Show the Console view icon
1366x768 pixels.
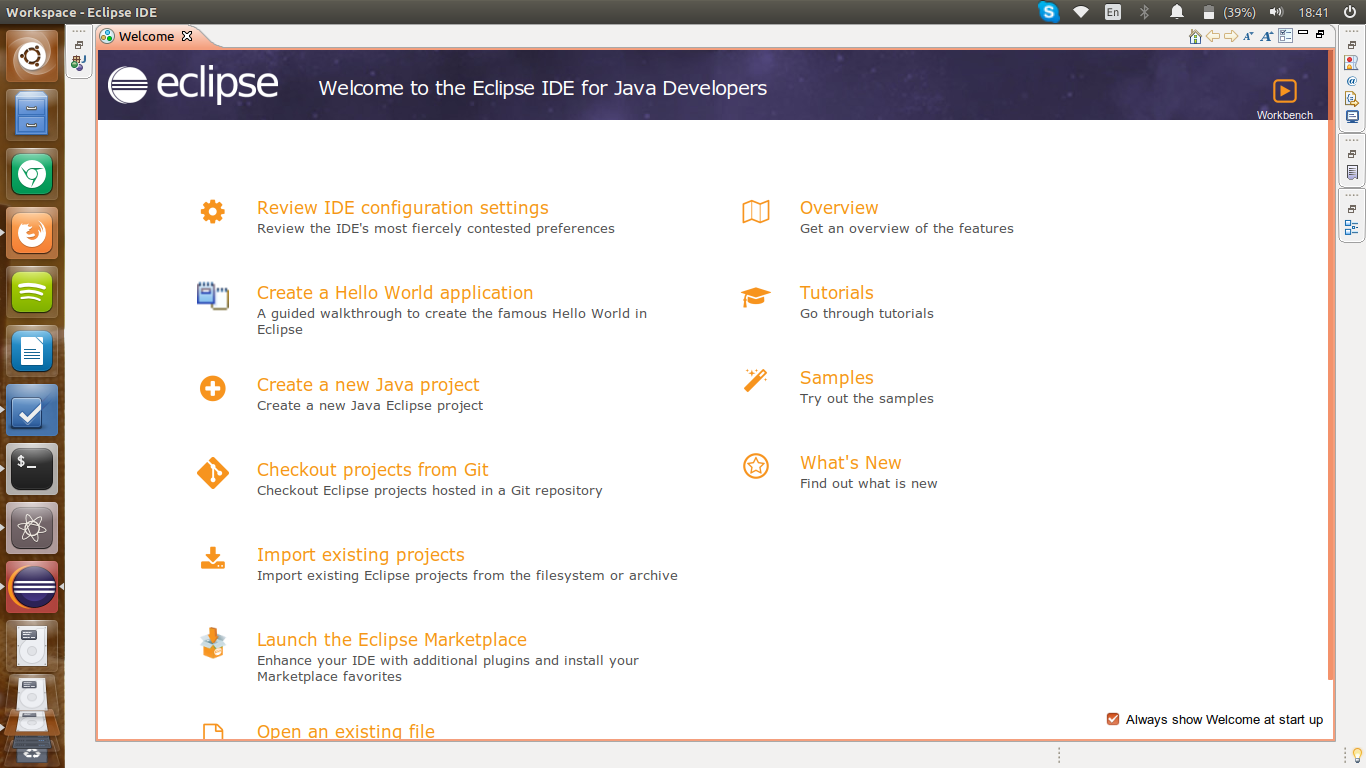click(x=1352, y=116)
